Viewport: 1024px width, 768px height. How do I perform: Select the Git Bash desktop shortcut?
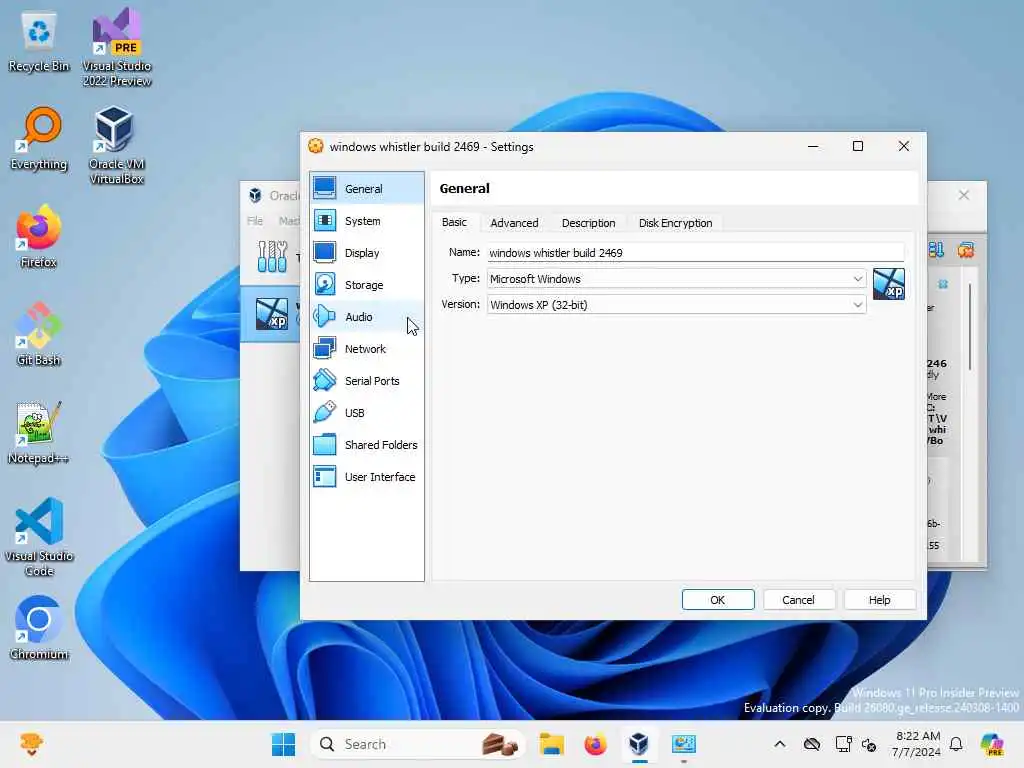(x=39, y=334)
